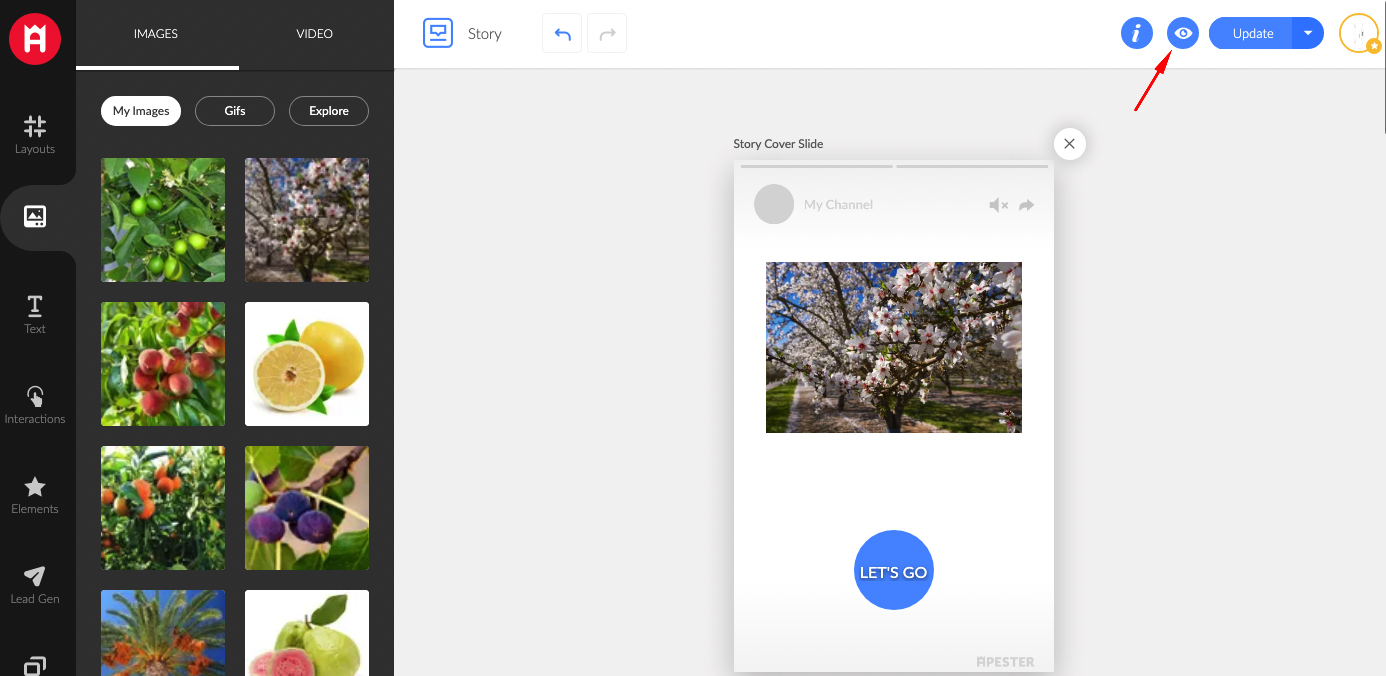The image size is (1386, 676).
Task: Click the LET'S GO button
Action: click(x=894, y=570)
